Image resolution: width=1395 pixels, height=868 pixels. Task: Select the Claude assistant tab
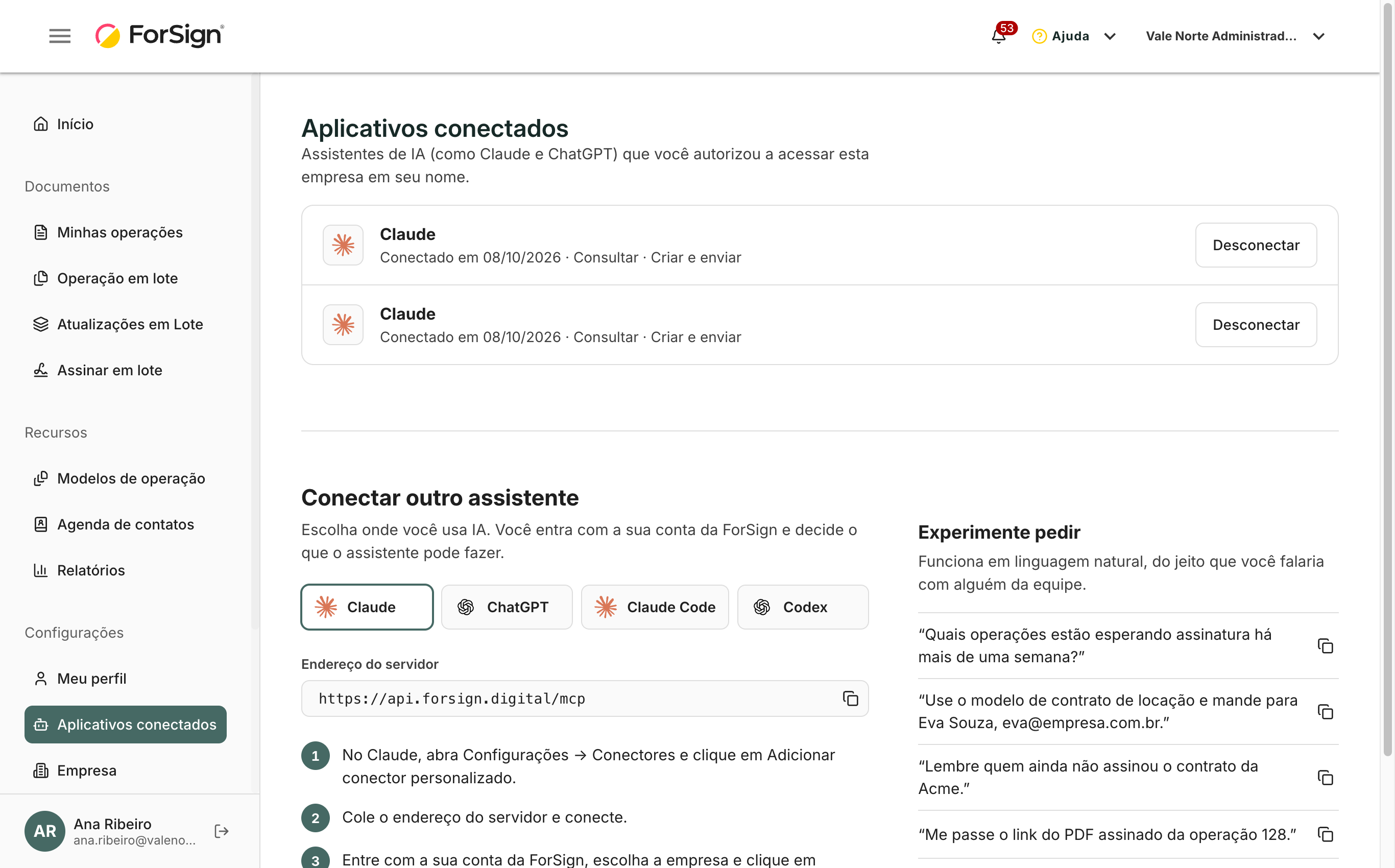coord(367,608)
